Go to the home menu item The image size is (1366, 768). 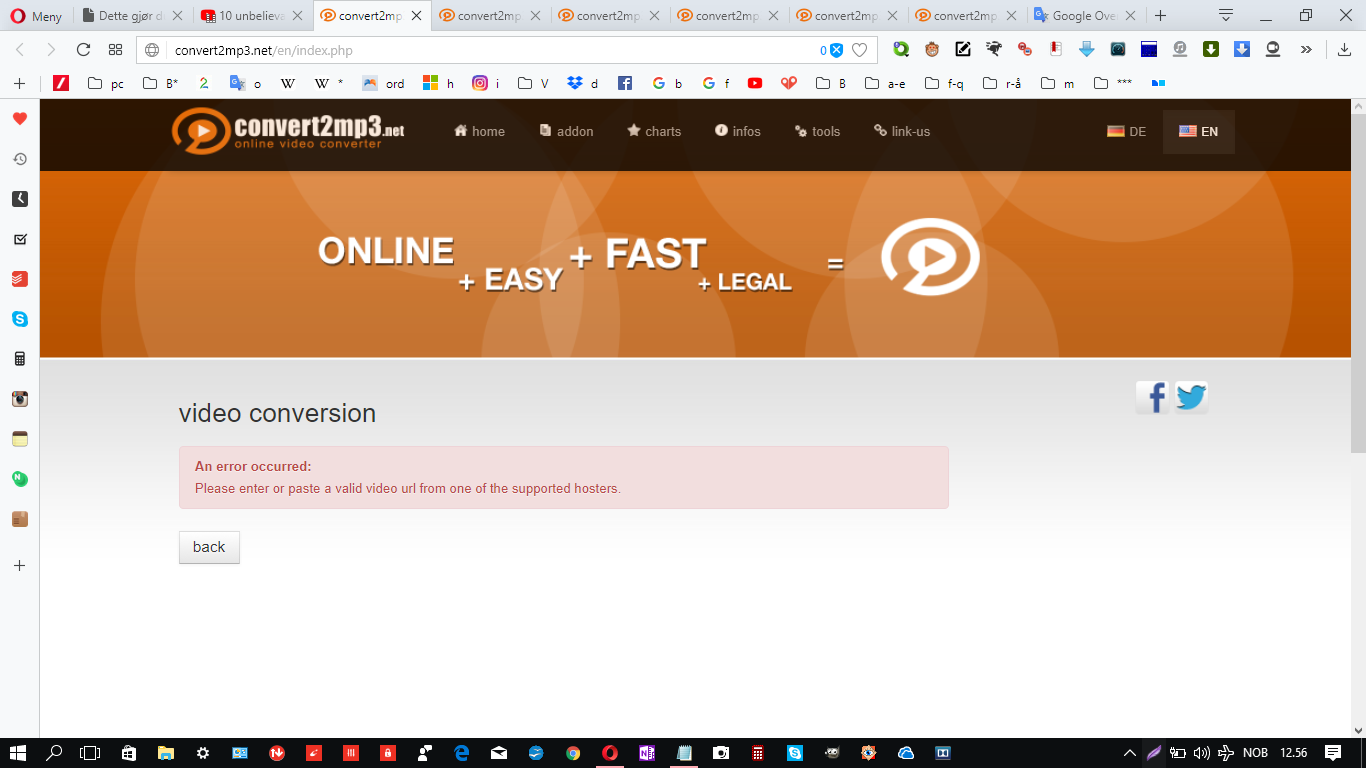tap(479, 131)
